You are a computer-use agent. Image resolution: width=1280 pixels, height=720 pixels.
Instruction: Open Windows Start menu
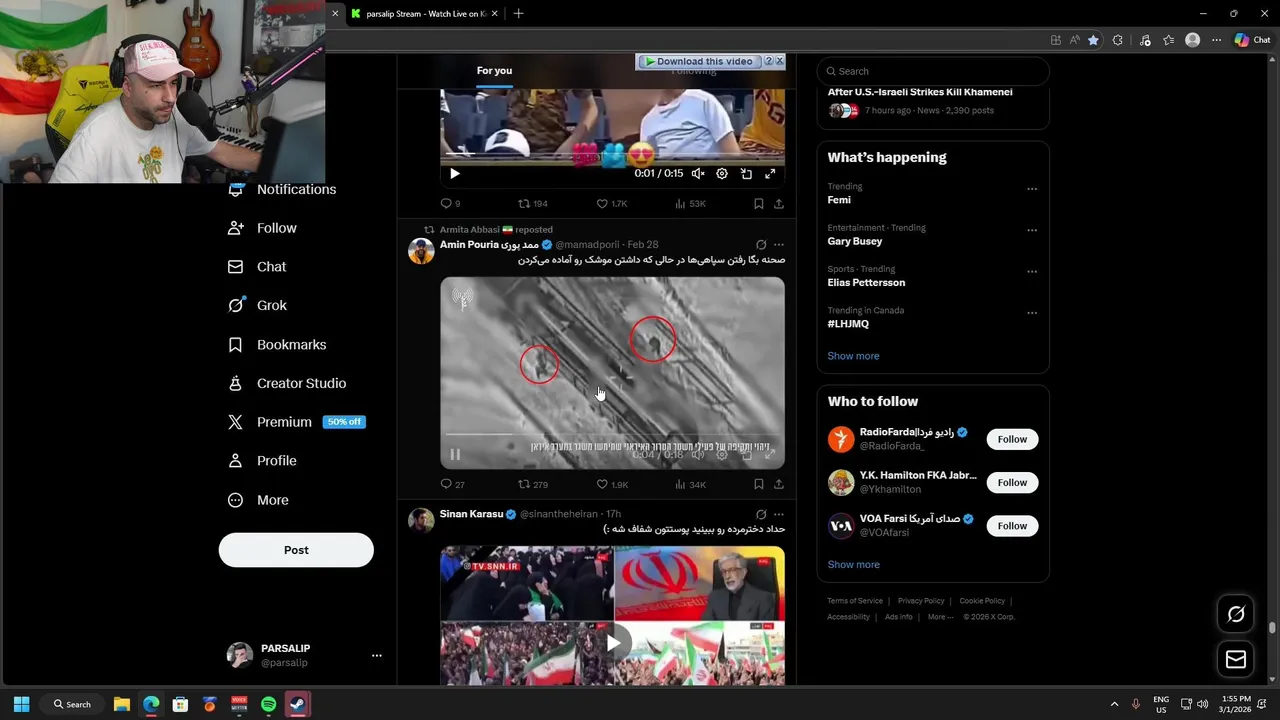21,704
